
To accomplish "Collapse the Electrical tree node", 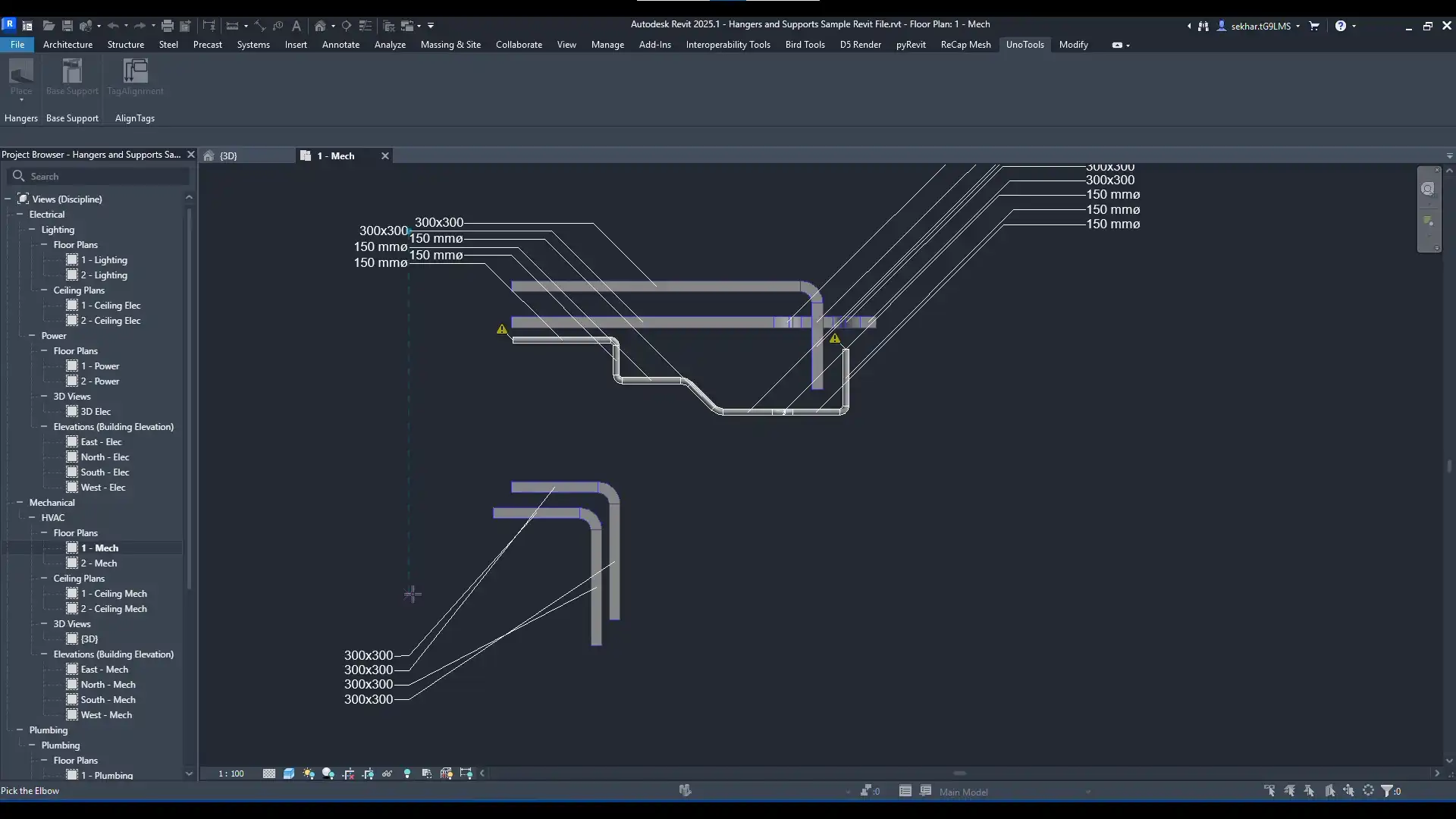I will [20, 214].
